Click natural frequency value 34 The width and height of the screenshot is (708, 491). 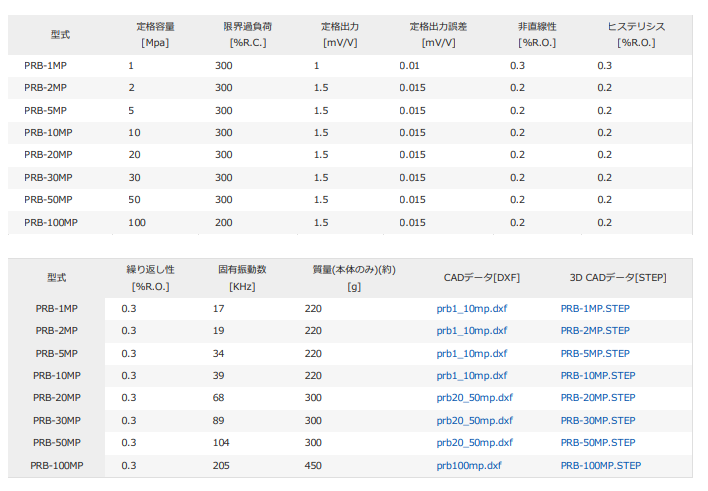click(x=219, y=354)
